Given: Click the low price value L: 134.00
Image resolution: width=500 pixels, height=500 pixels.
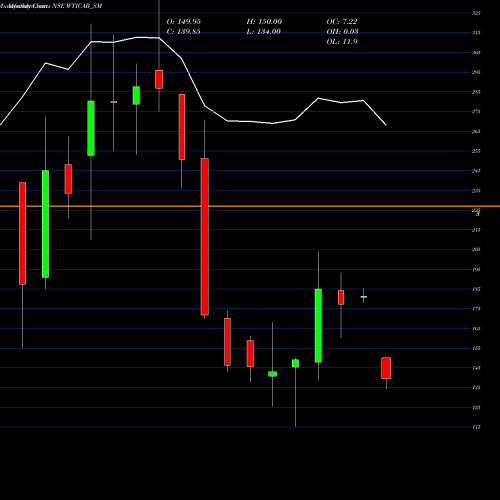Looking at the screenshot, I should coord(264,32).
